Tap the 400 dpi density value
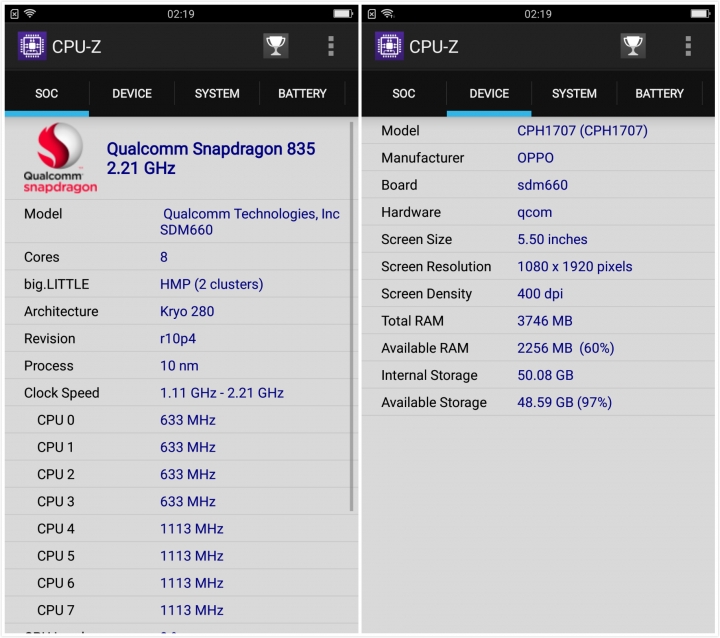The width and height of the screenshot is (720, 638). (540, 294)
